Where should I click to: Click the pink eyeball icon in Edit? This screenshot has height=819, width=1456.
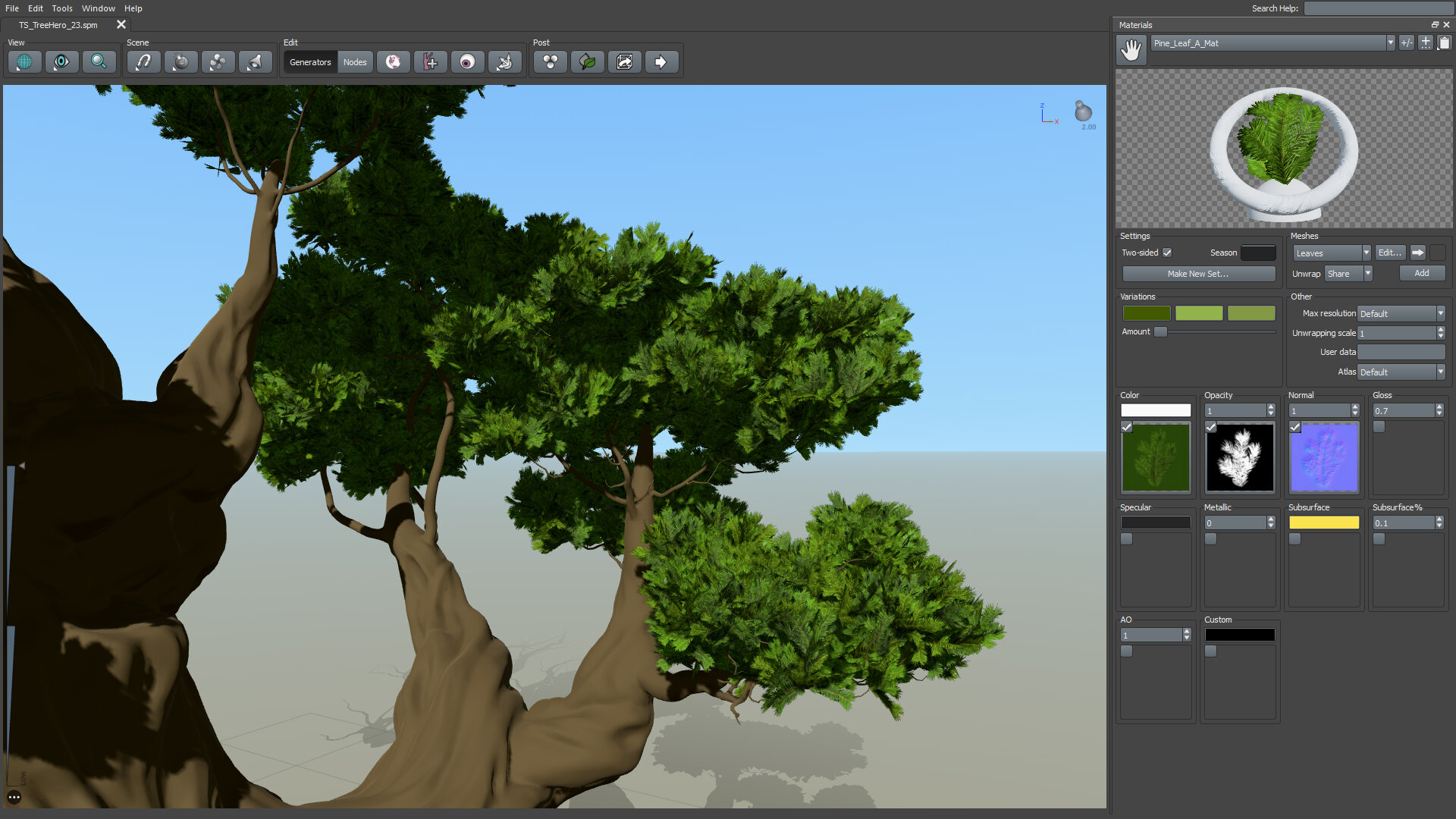tap(467, 62)
